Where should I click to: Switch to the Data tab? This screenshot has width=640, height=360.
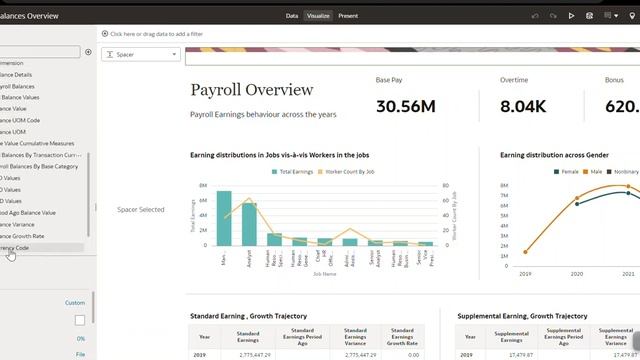pyautogui.click(x=292, y=16)
